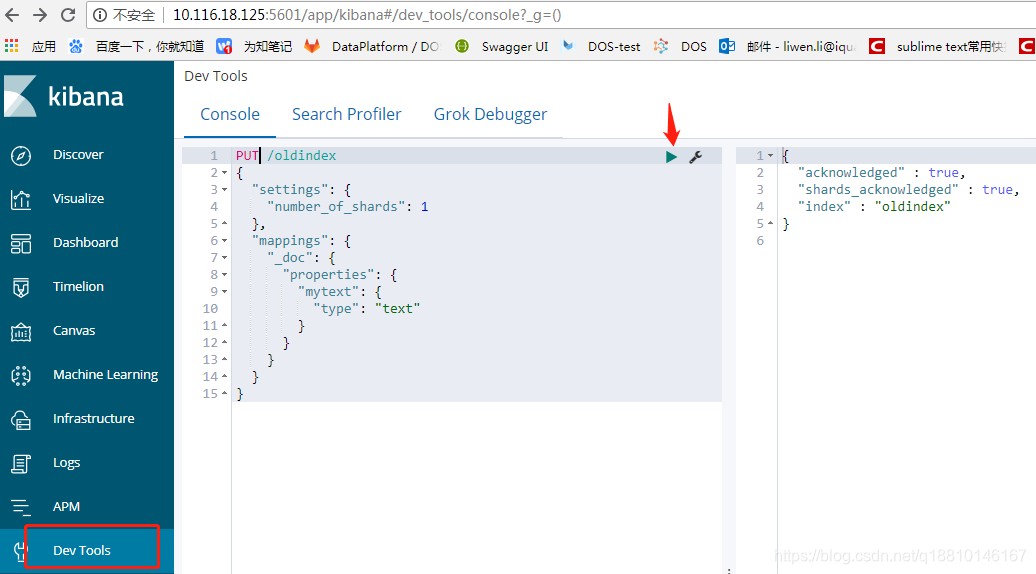
Task: Click the Visualize chart icon
Action: (20, 199)
